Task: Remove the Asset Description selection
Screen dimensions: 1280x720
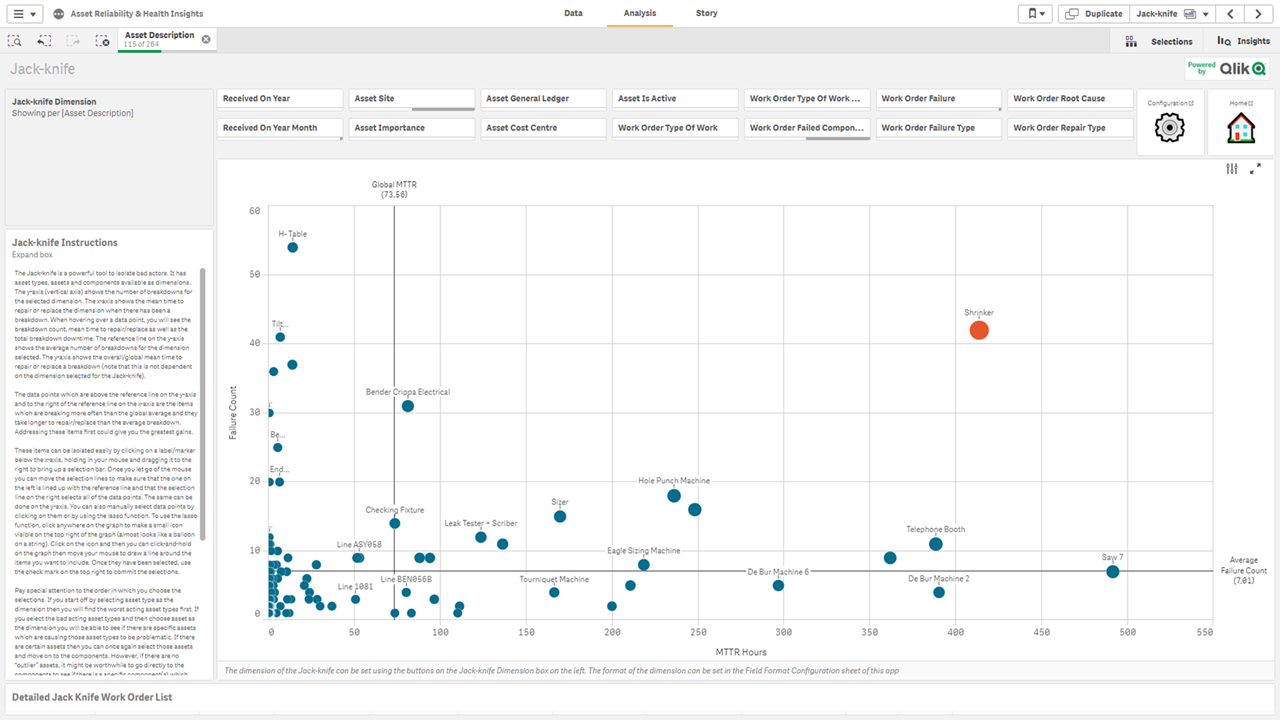Action: [206, 39]
